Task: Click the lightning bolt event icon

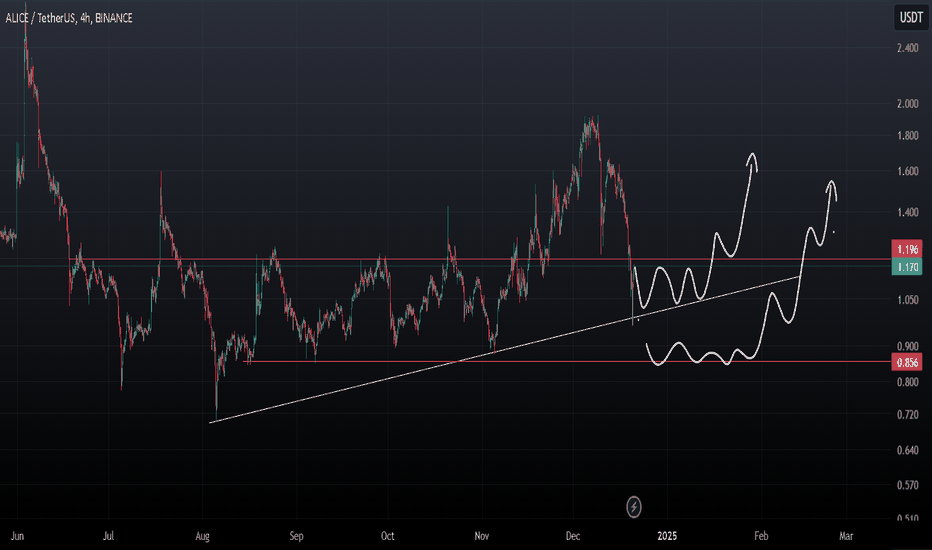Action: (634, 507)
